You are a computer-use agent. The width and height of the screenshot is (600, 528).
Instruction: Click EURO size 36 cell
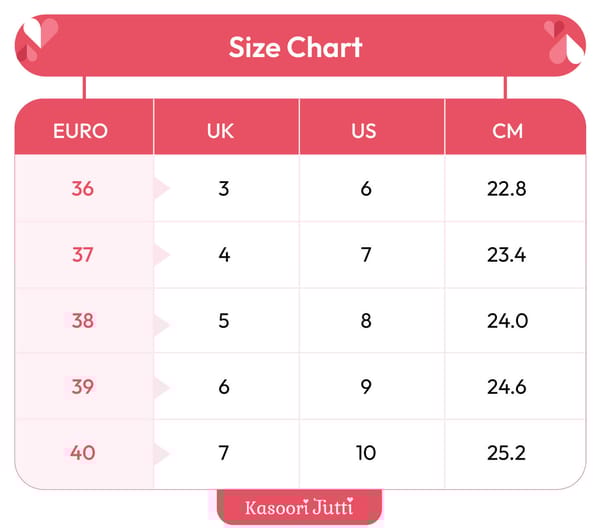tap(82, 188)
